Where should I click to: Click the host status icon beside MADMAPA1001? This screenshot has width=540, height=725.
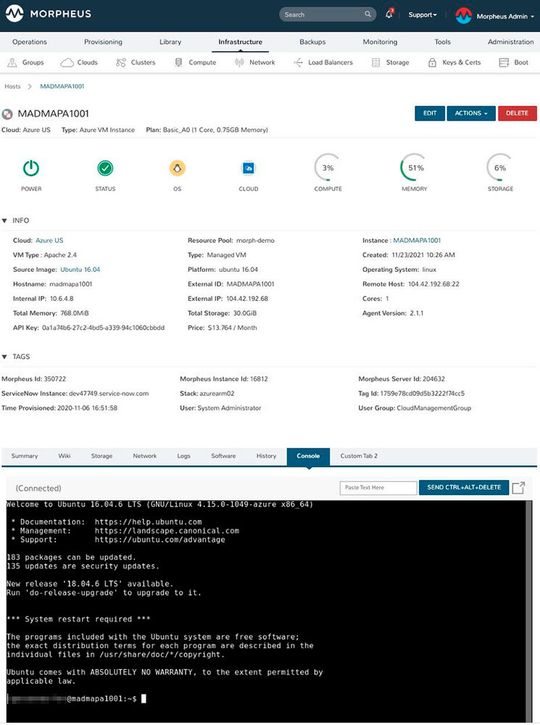click(7, 114)
